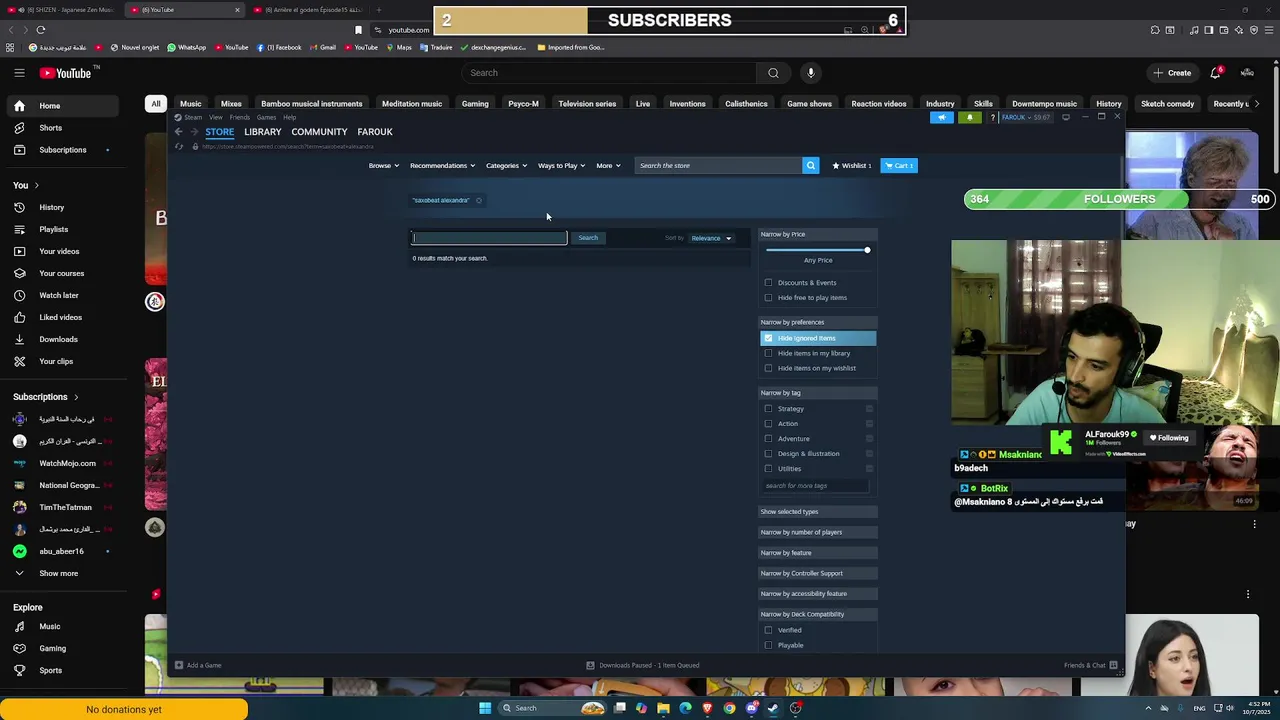Check Hide items on my wishlist
This screenshot has height=720, width=1280.
[x=769, y=368]
